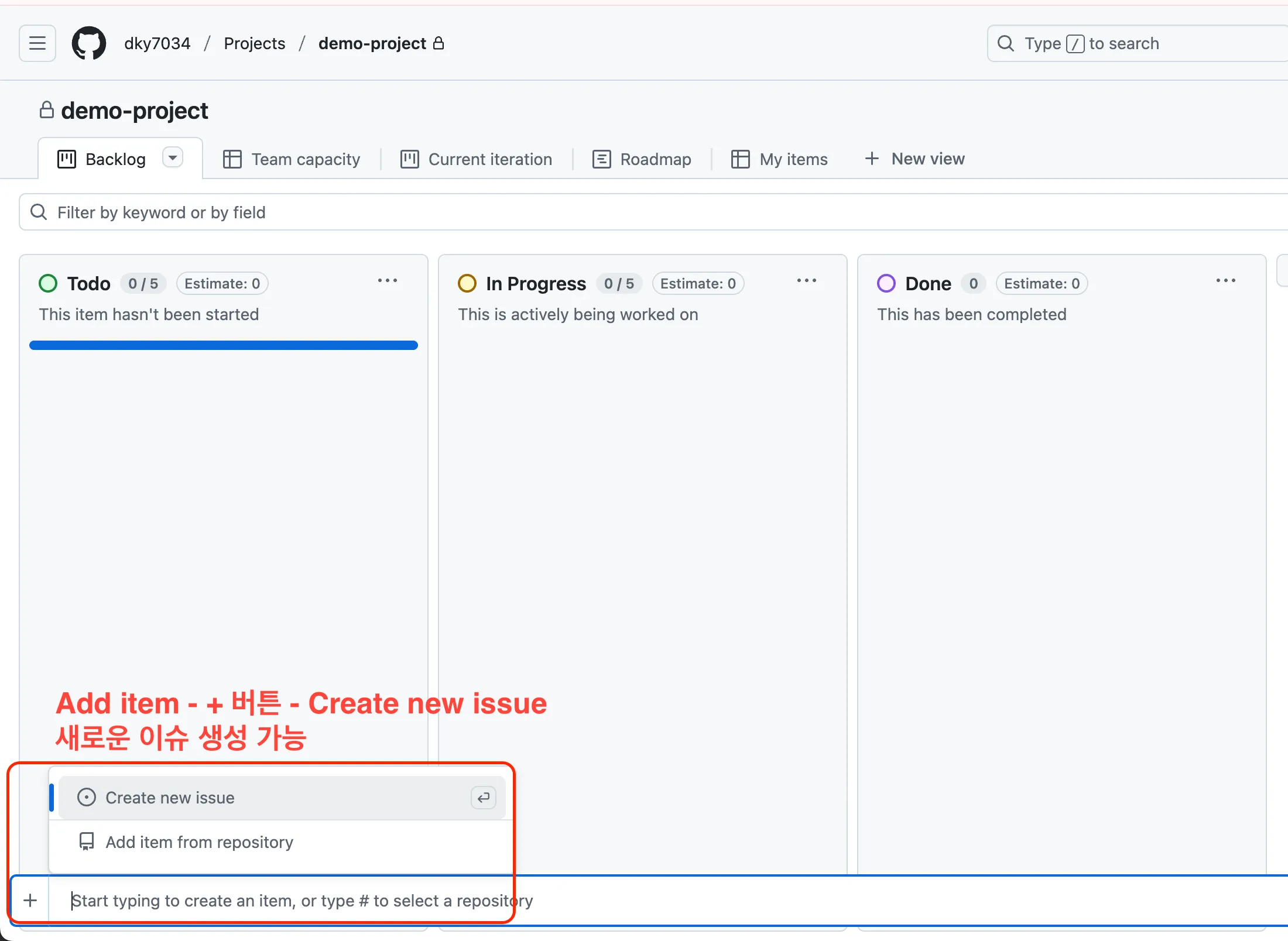Switch to the Team capacity tab
1288x941 pixels.
292,159
